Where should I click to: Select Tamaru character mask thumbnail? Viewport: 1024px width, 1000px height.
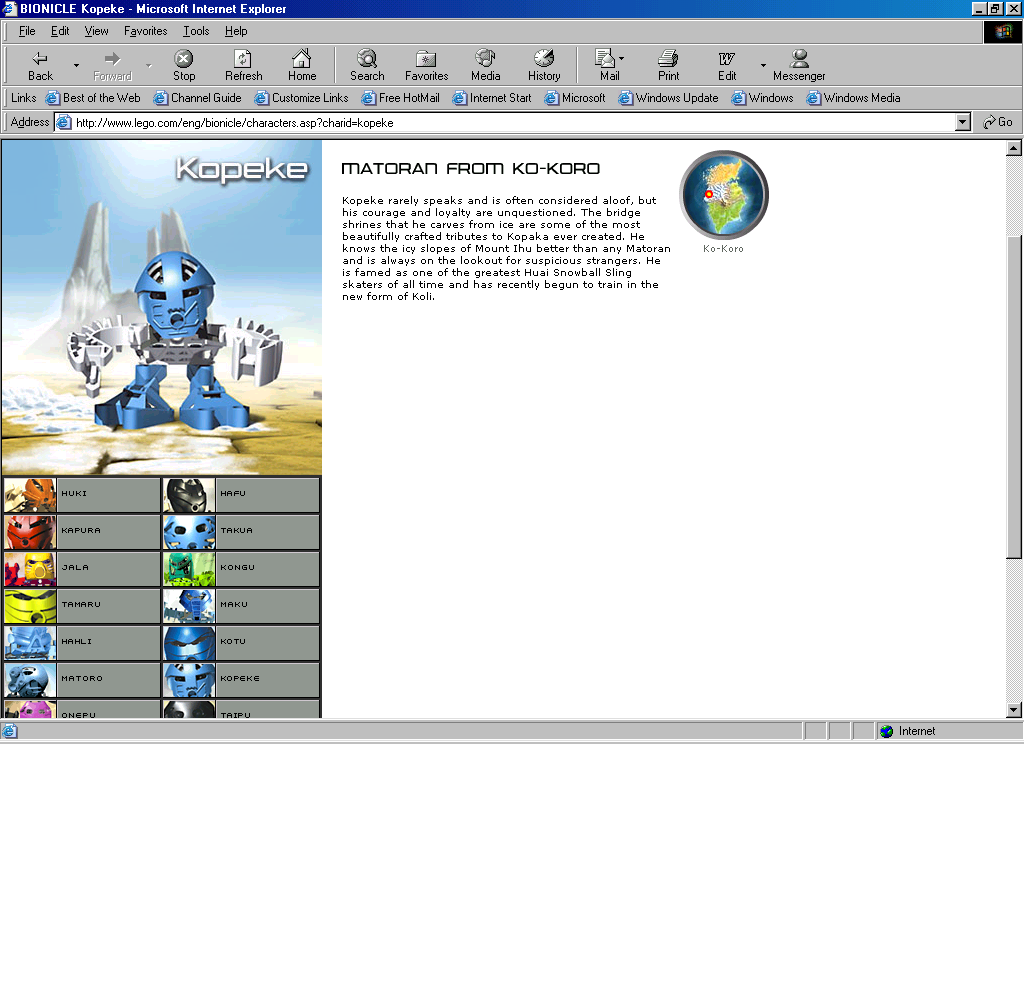click(x=30, y=606)
